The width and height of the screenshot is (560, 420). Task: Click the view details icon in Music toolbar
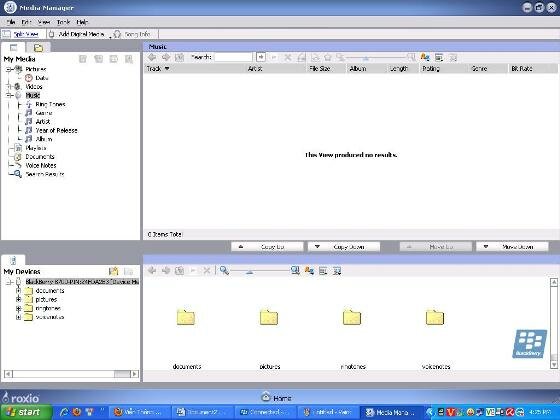click(x=439, y=57)
